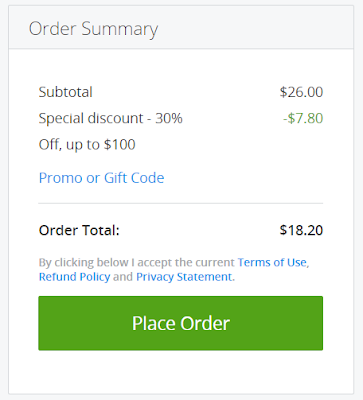This screenshot has width=363, height=400.
Task: Click the Off, up to $100 text
Action: 87,145
